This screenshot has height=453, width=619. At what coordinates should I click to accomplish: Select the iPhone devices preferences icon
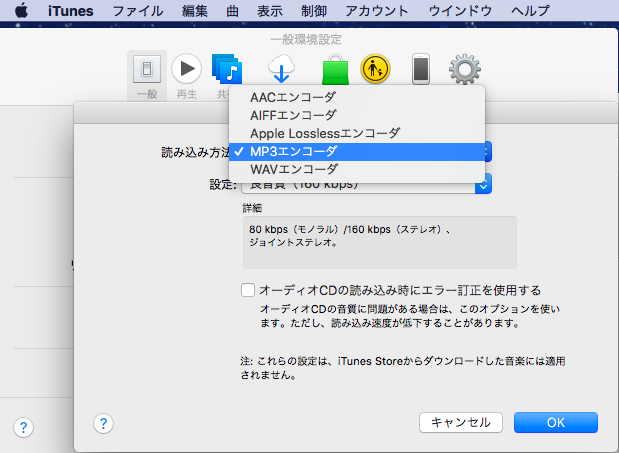tap(421, 69)
